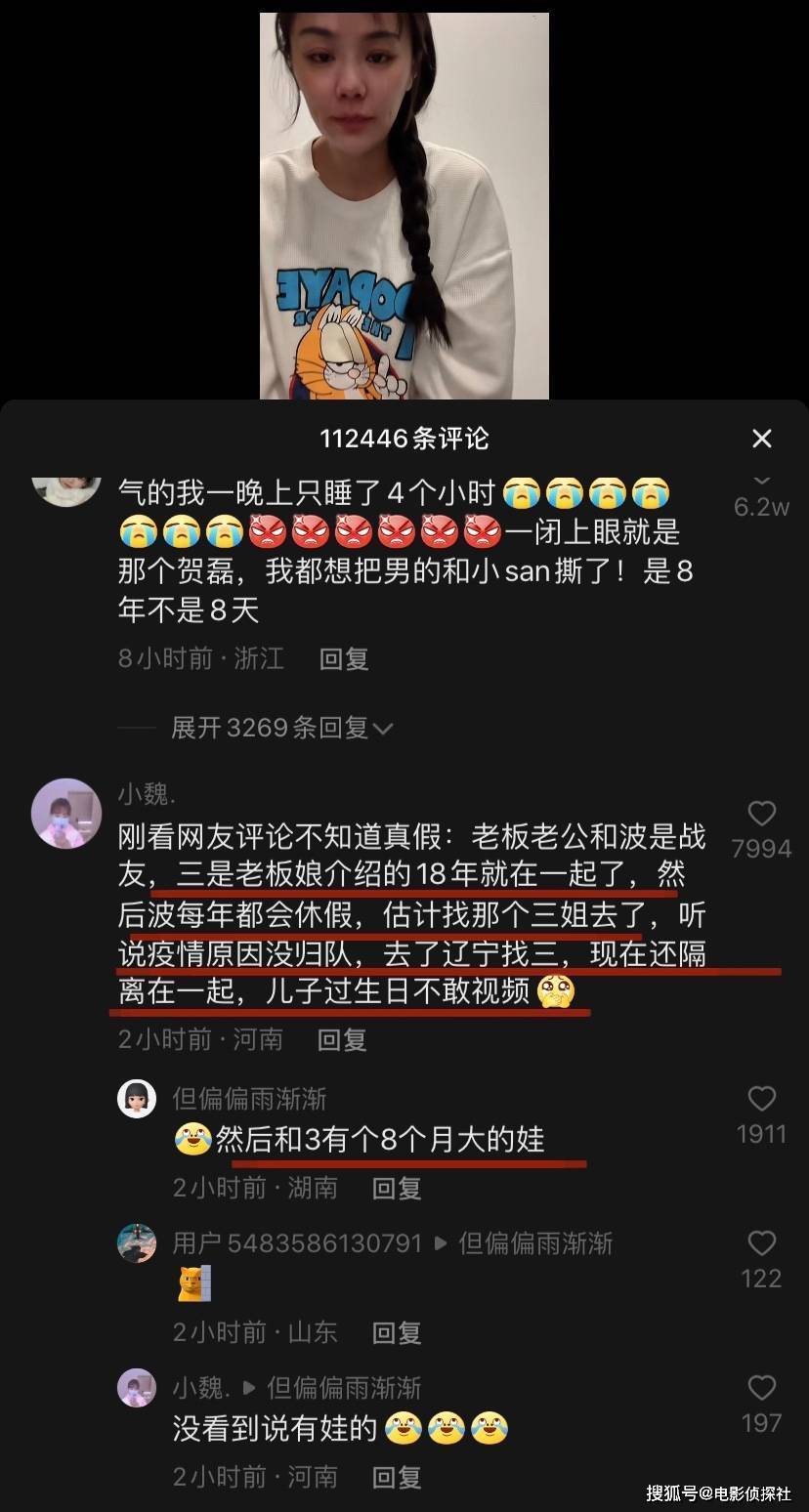Open 小魏's small avatar on last reply
The image size is (809, 1512).
137,1388
